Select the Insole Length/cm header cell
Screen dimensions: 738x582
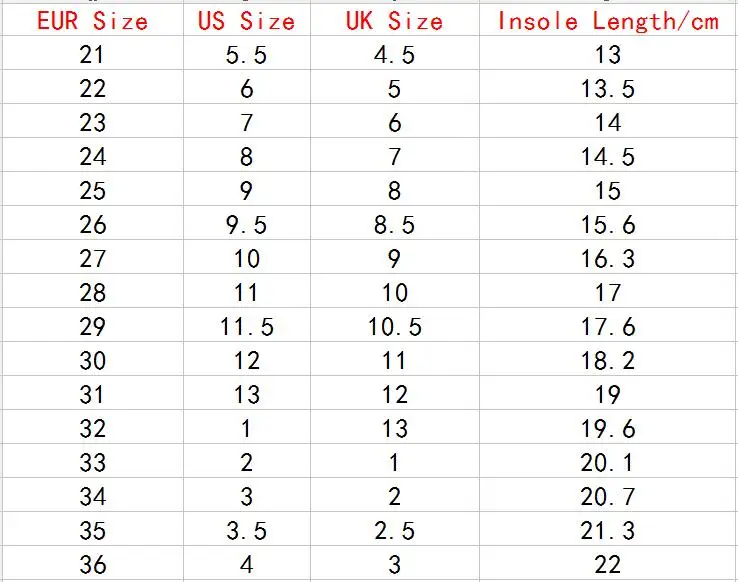(608, 19)
